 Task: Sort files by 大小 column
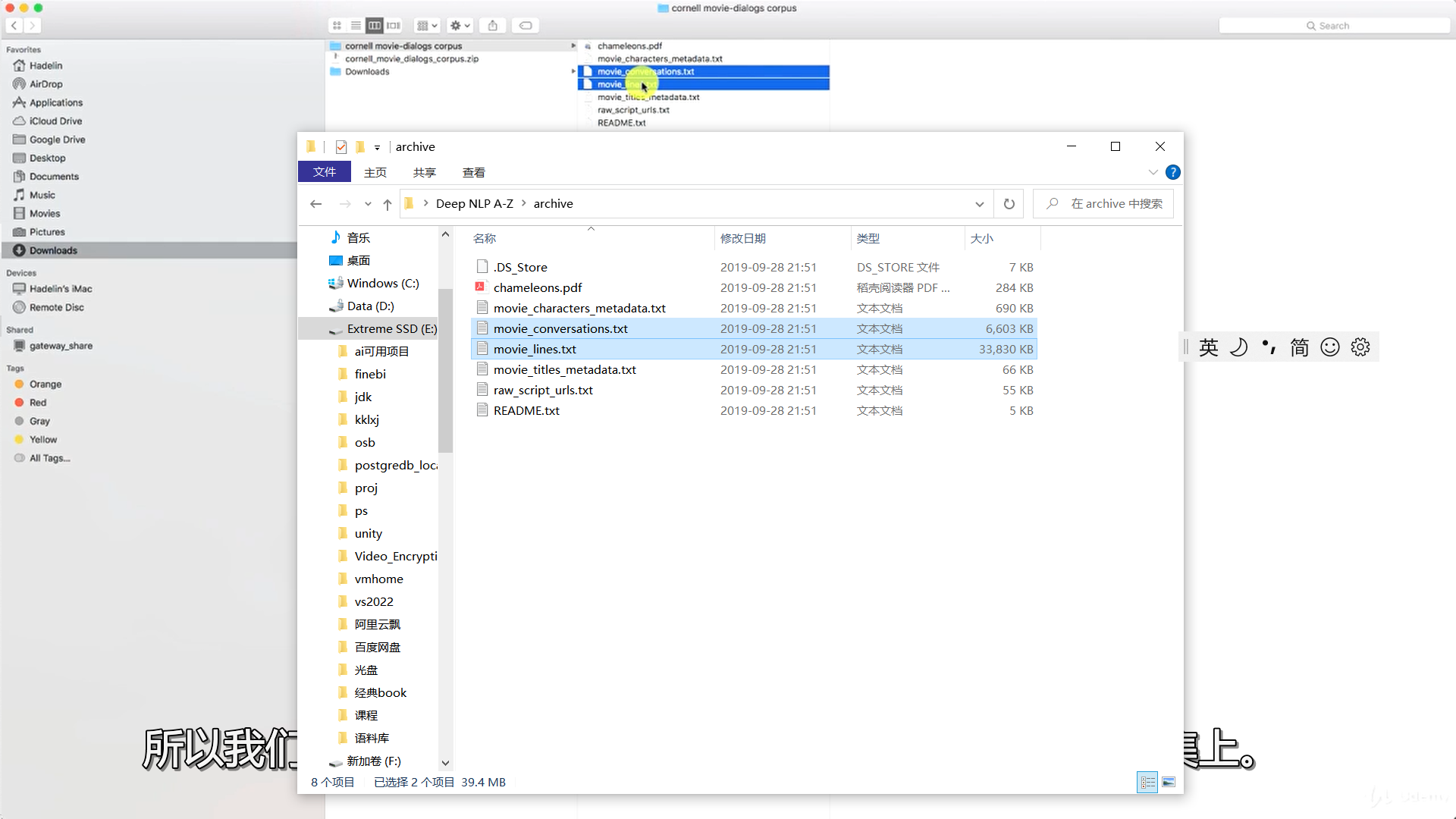pyautogui.click(x=1003, y=238)
